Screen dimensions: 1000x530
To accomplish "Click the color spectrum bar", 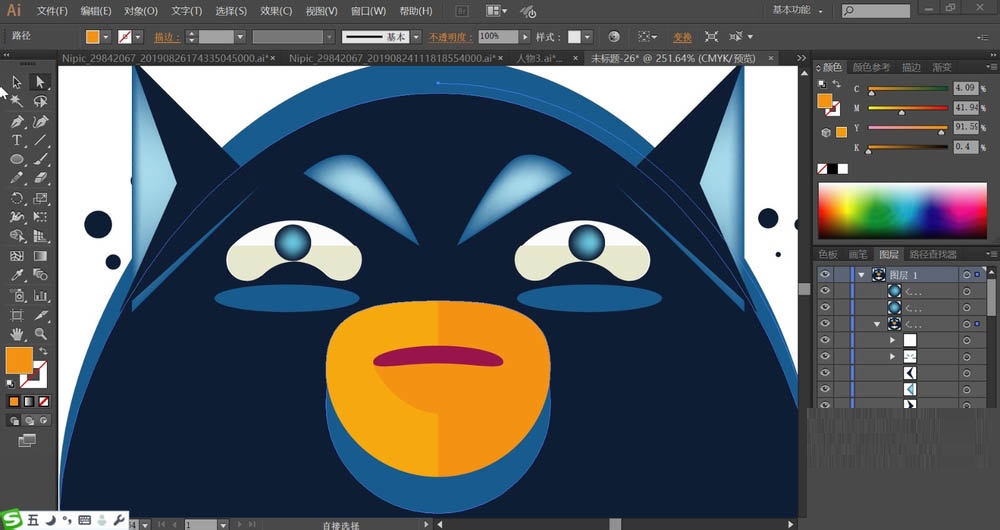I will pyautogui.click(x=903, y=209).
